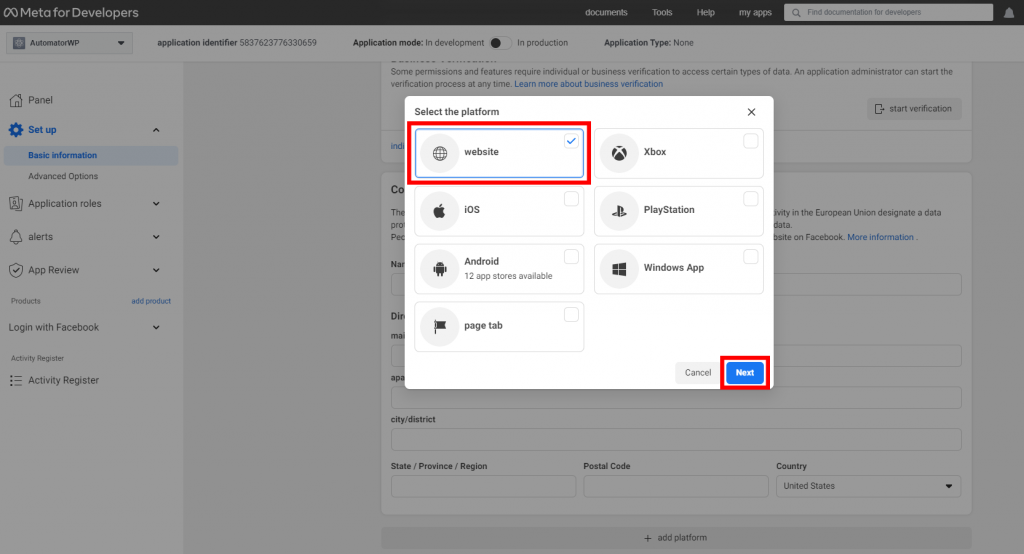Screen dimensions: 1024x554
Task: Click the Meta for Developers logo
Action: tap(71, 12)
